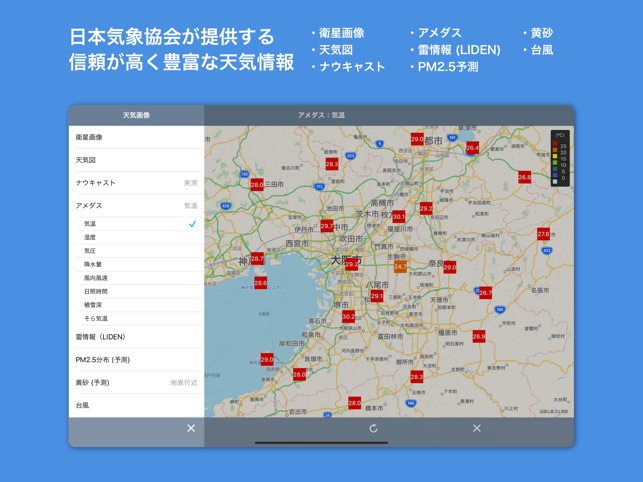Click the temperature color legend
This screenshot has width=643, height=482.
560,158
